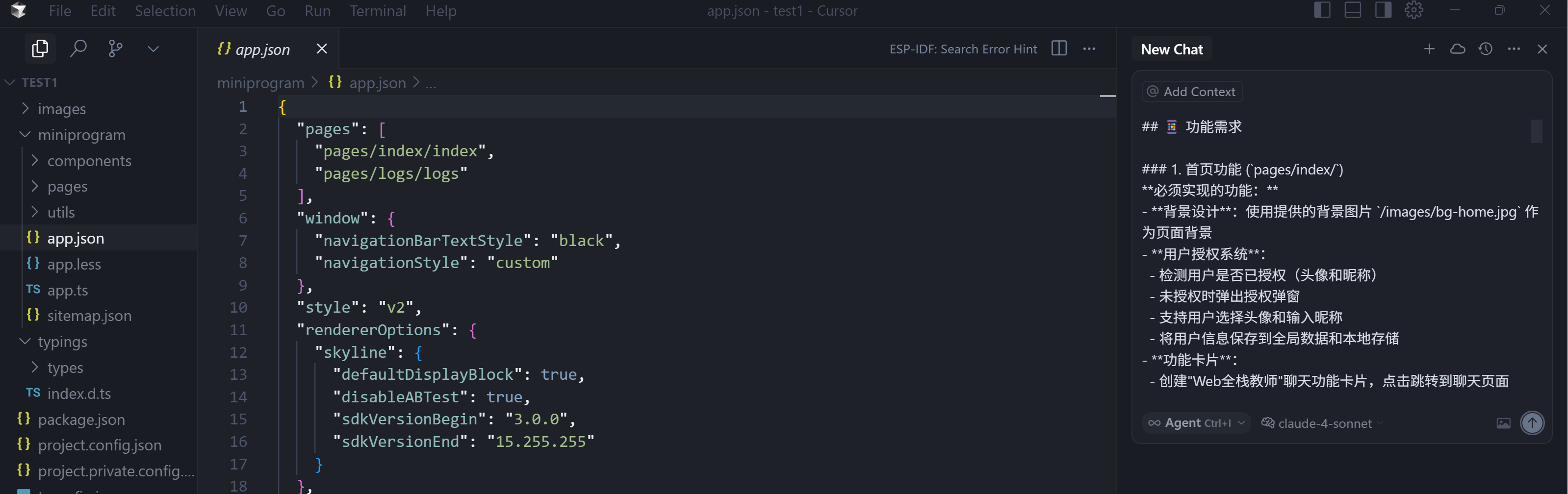Open editor more actions ellipsis

click(1089, 49)
